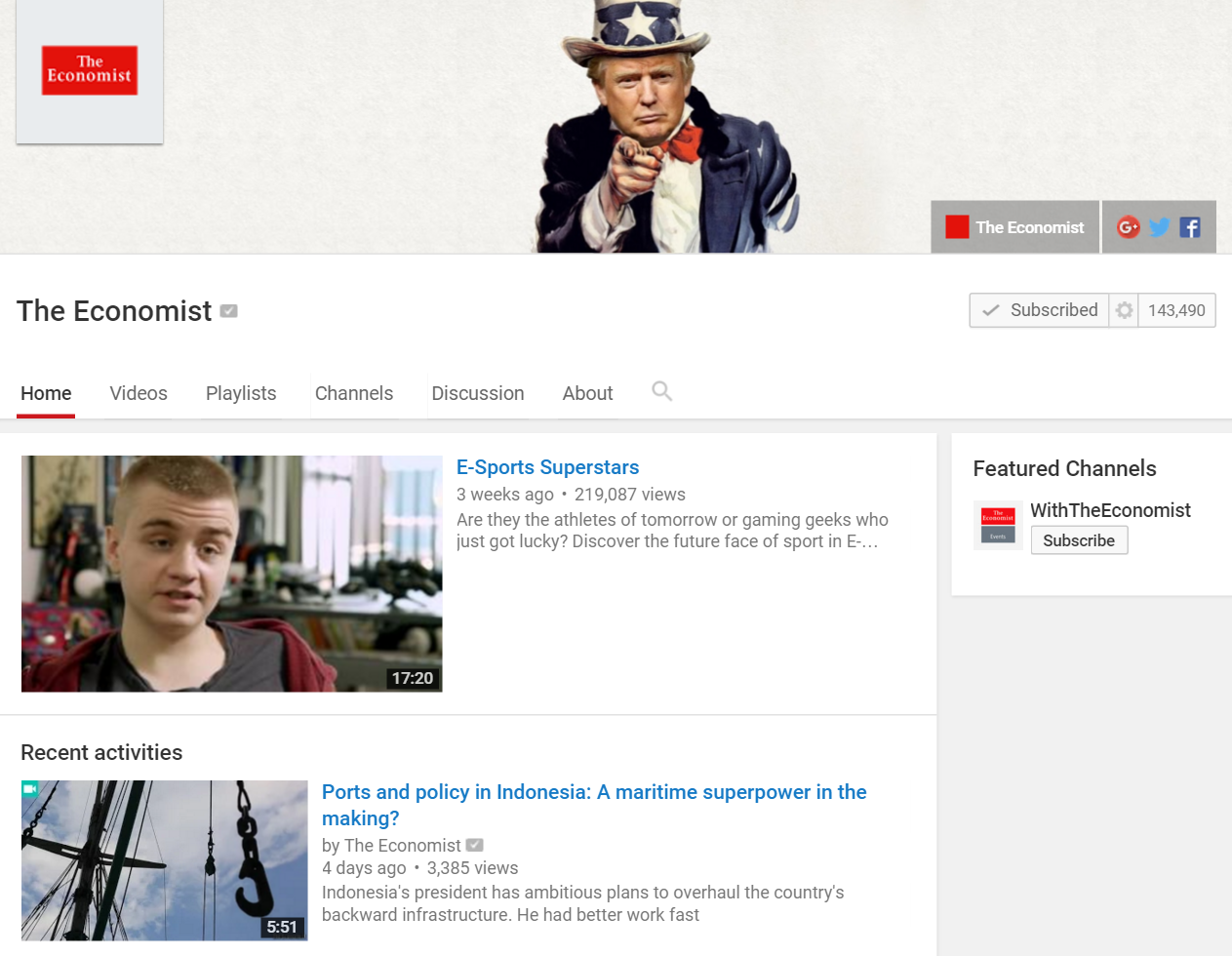This screenshot has height=956, width=1232.
Task: Toggle the Subscribed button
Action: click(1040, 310)
